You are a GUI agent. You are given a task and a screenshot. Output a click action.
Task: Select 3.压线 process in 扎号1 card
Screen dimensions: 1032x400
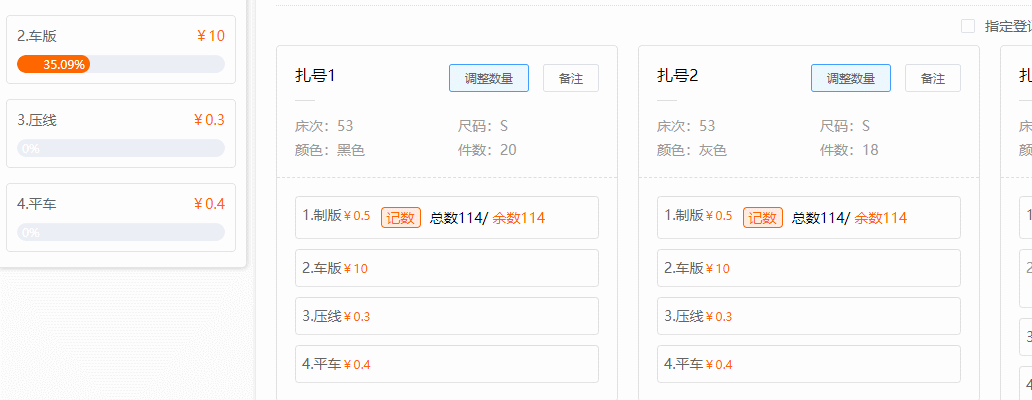pyautogui.click(x=446, y=316)
